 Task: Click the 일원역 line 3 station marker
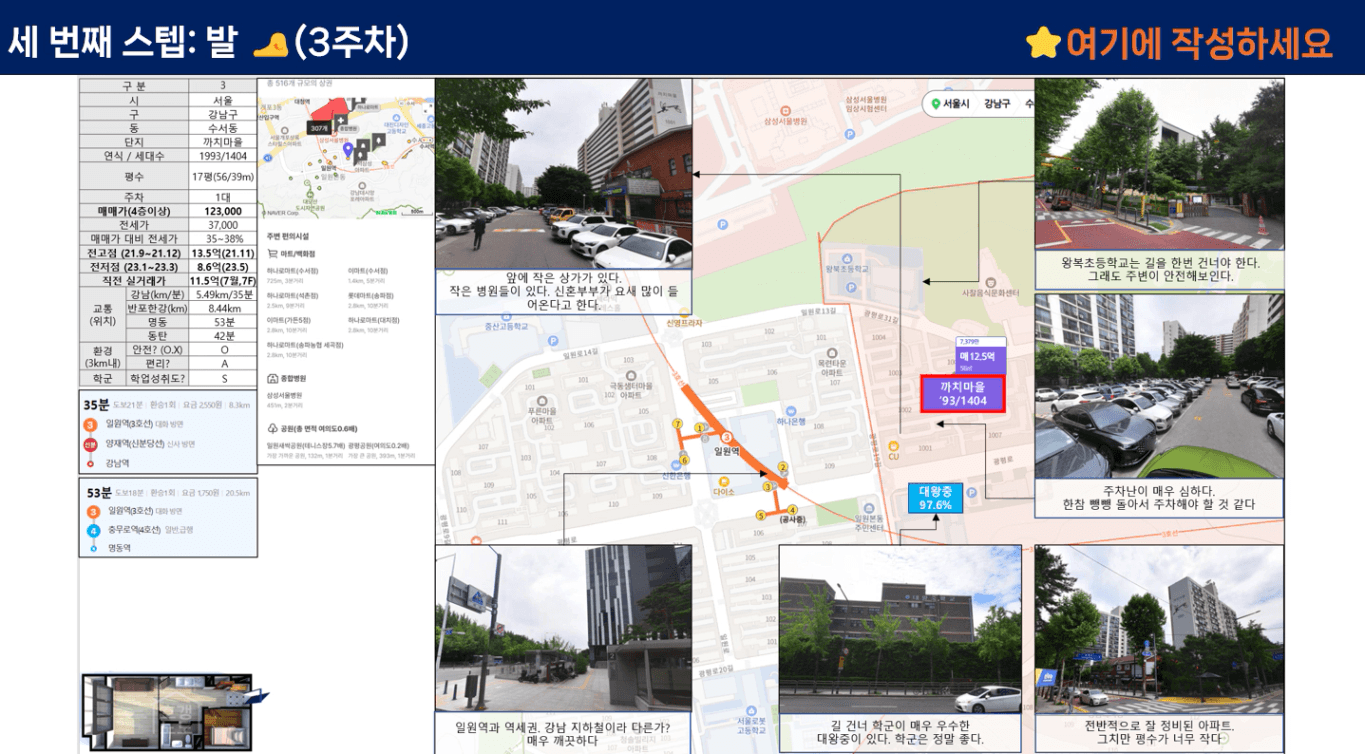[x=727, y=437]
